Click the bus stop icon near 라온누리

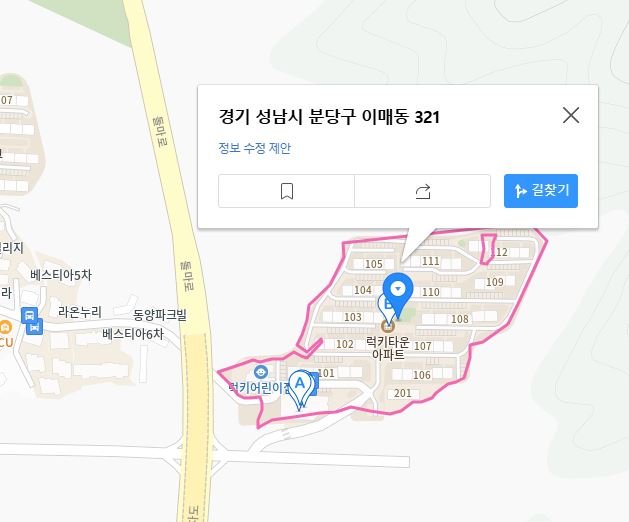coord(30,315)
